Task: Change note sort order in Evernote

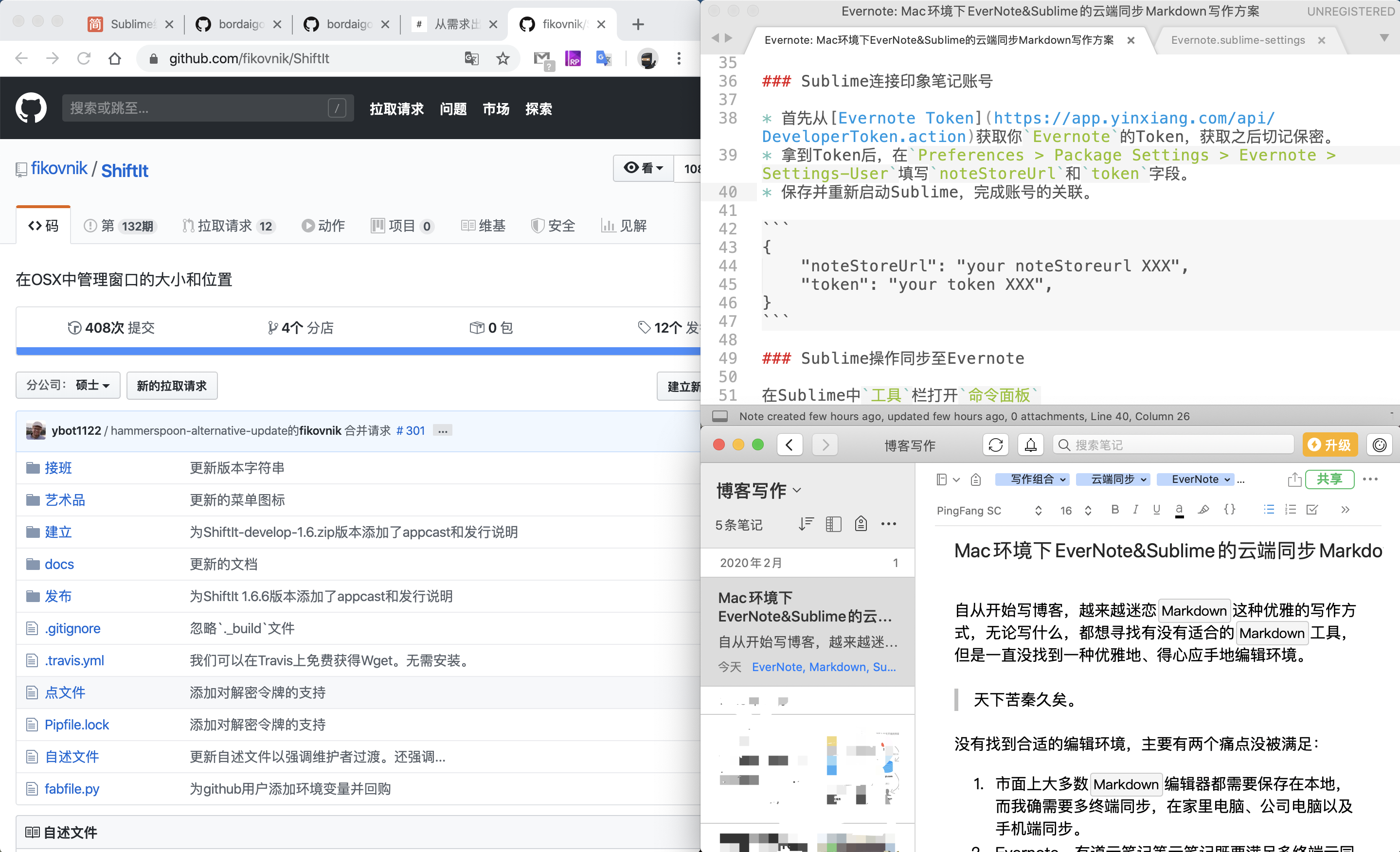Action: pos(806,524)
